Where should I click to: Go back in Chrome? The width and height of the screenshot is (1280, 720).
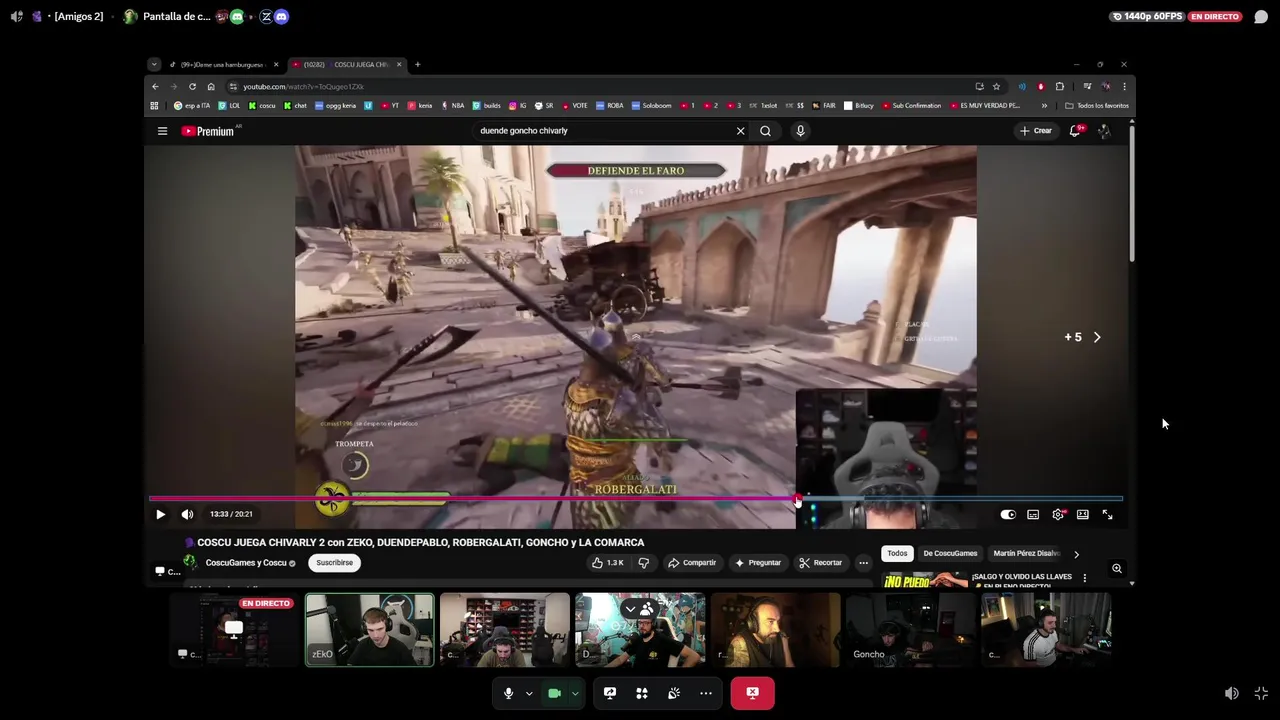pyautogui.click(x=155, y=87)
